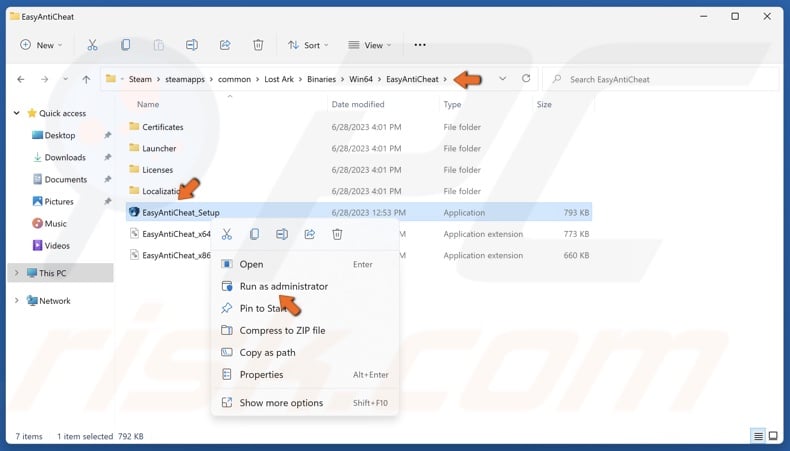Select Downloads in Quick access

[59, 157]
